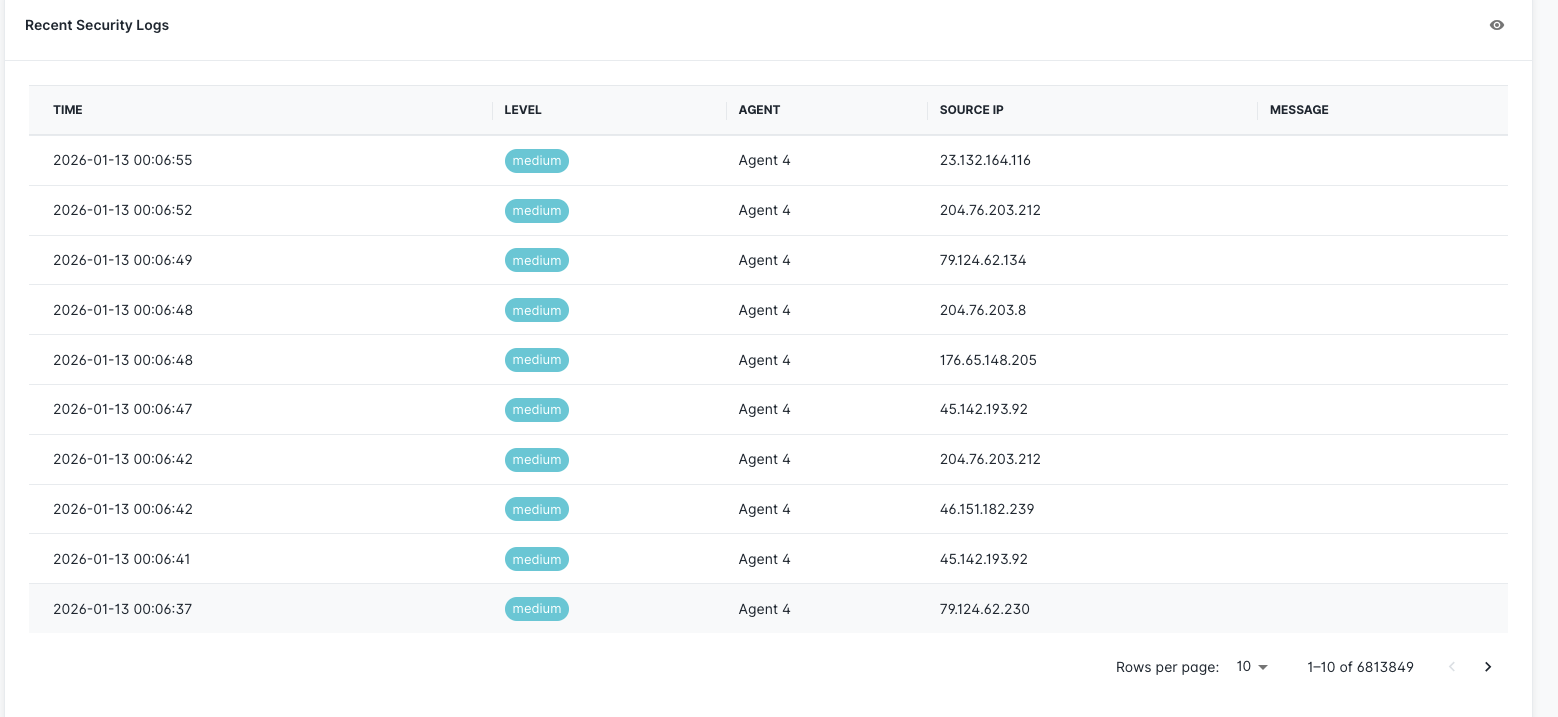
Task: Click the MESSAGE column header
Action: point(1298,110)
